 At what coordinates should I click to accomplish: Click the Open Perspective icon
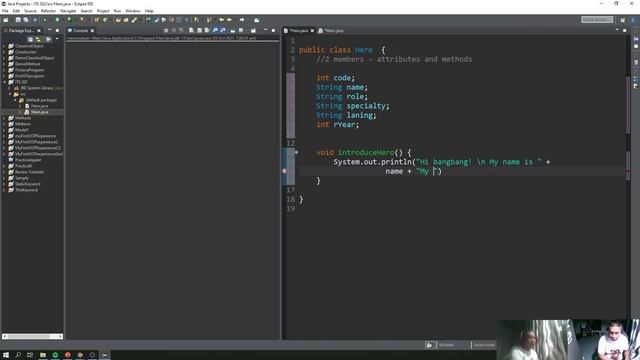click(x=622, y=20)
